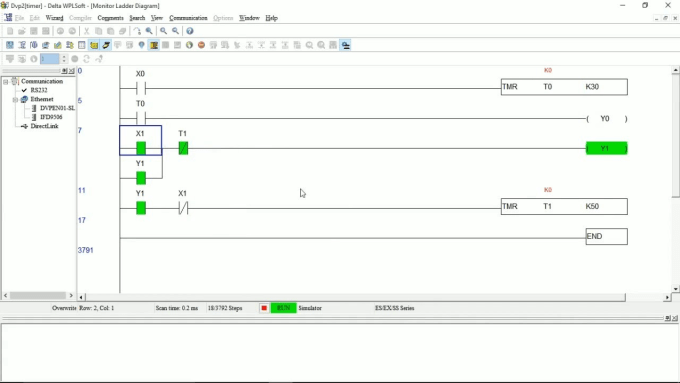Toggle the X0 input contact
The width and height of the screenshot is (680, 383).
[x=141, y=88]
